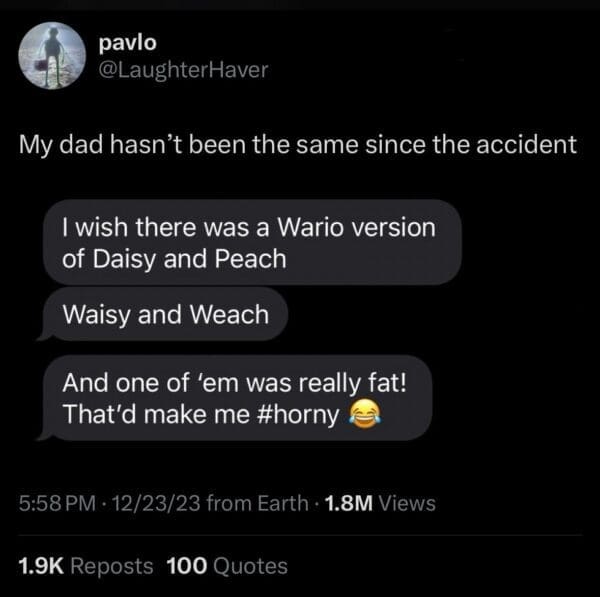The height and width of the screenshot is (597, 600).
Task: Tap the really fat message bubble
Action: [x=238, y=398]
